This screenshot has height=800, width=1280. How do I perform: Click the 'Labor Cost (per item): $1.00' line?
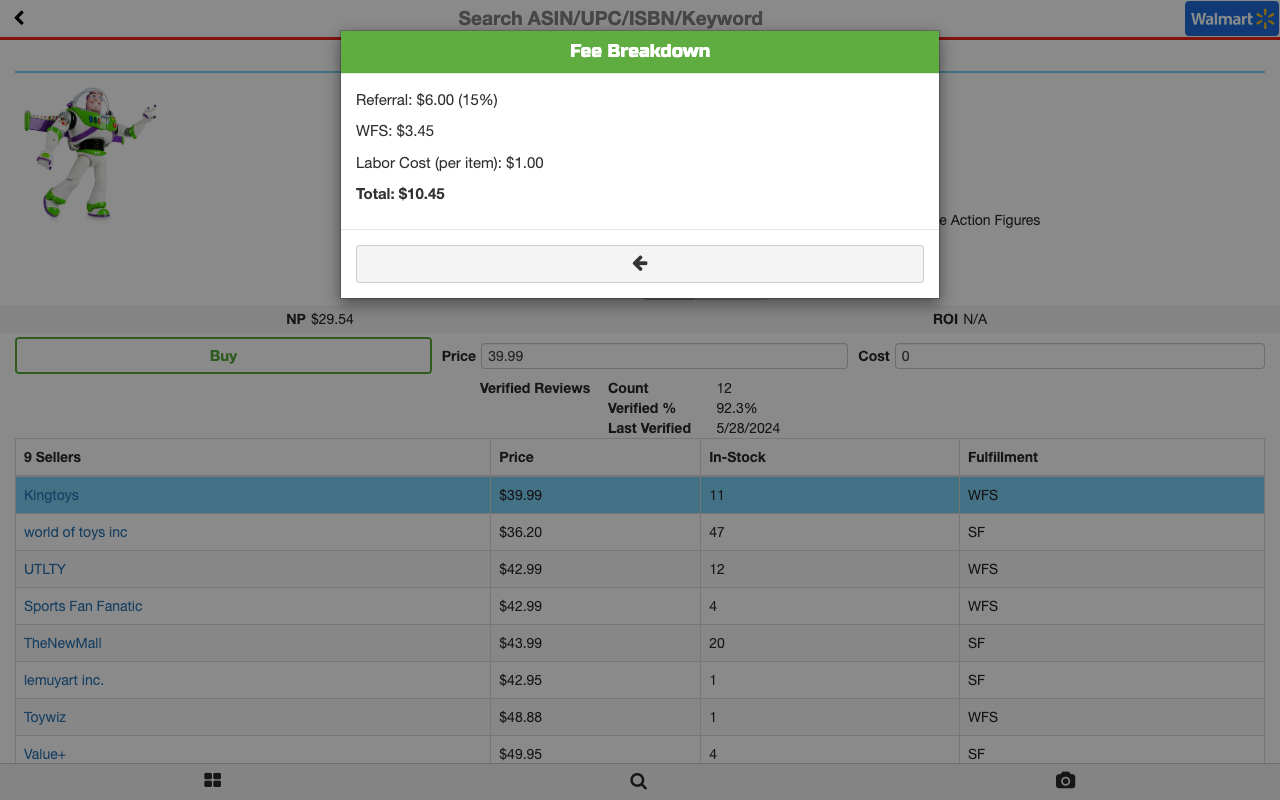450,163
